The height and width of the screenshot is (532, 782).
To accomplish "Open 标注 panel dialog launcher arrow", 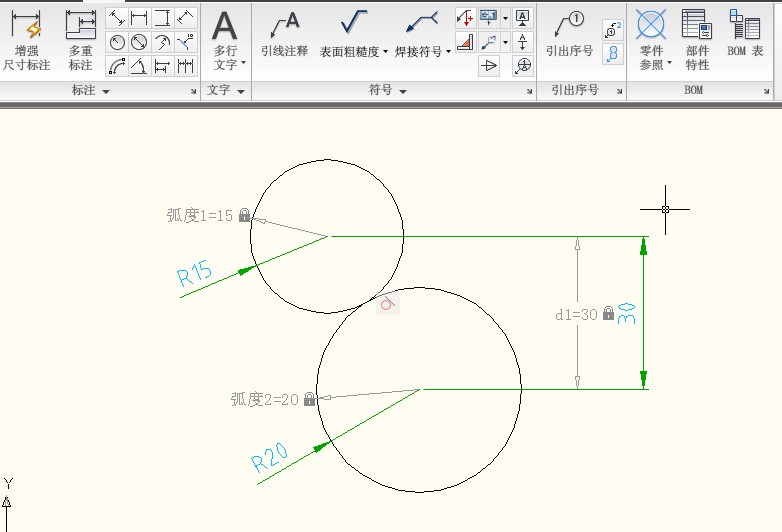I will click(194, 91).
